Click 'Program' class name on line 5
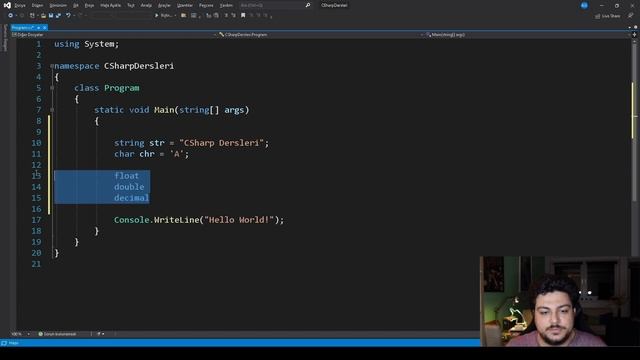 [x=122, y=88]
